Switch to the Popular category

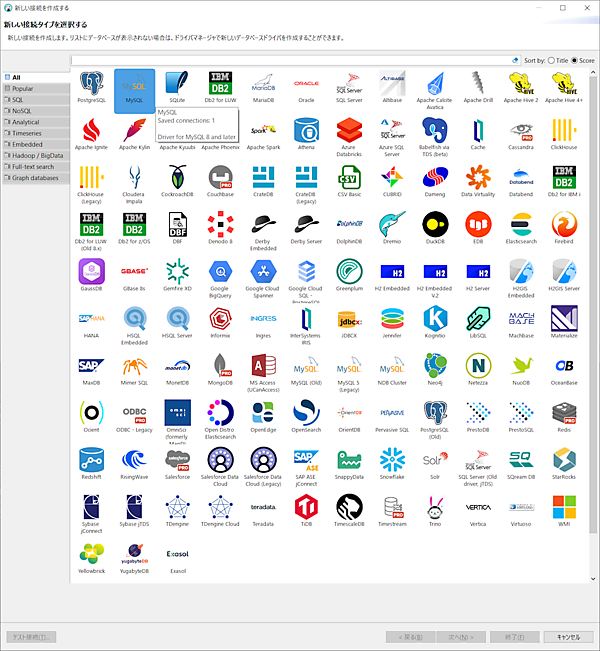[x=23, y=88]
